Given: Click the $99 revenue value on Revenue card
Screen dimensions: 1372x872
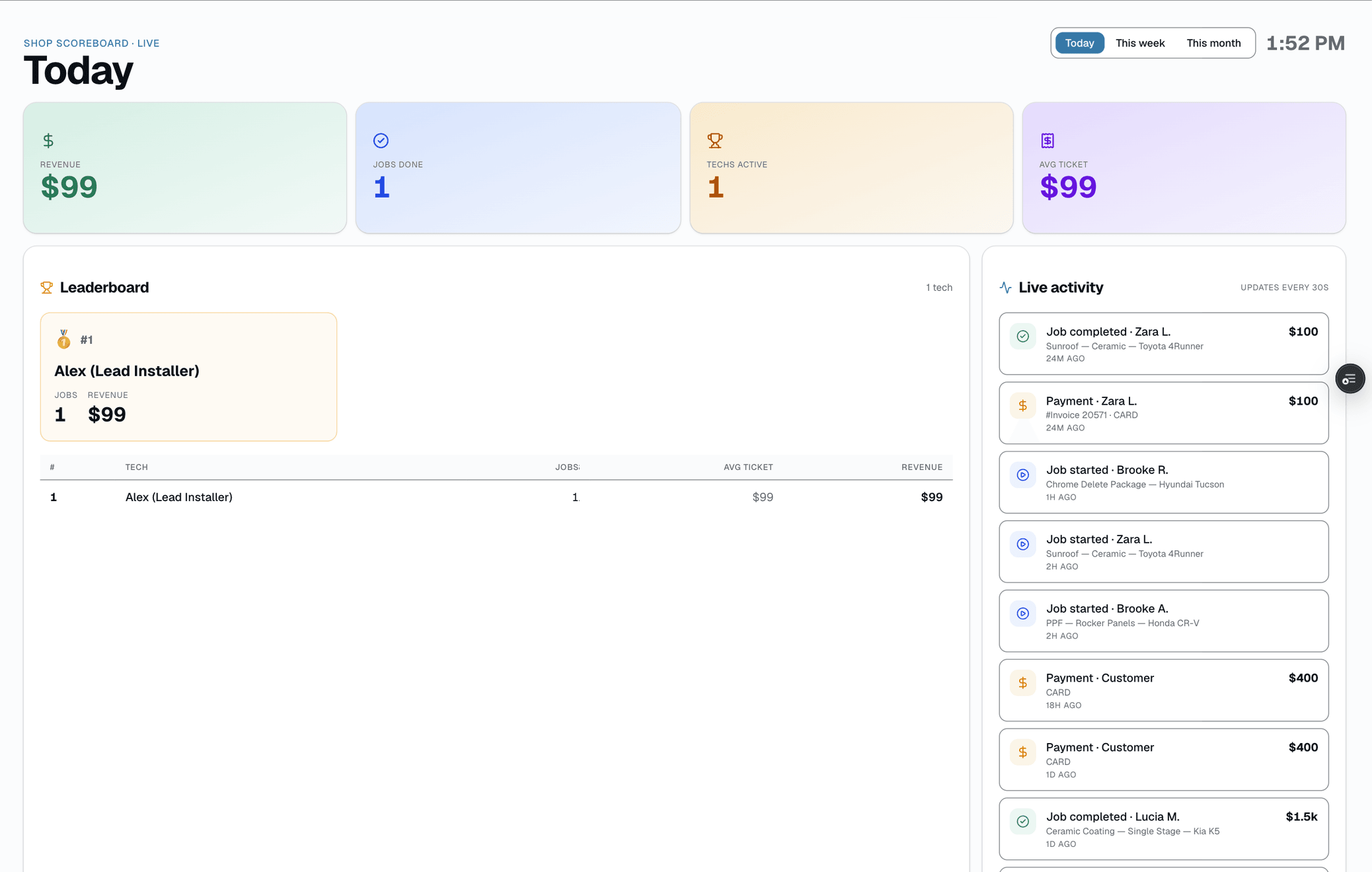Looking at the screenshot, I should point(69,187).
